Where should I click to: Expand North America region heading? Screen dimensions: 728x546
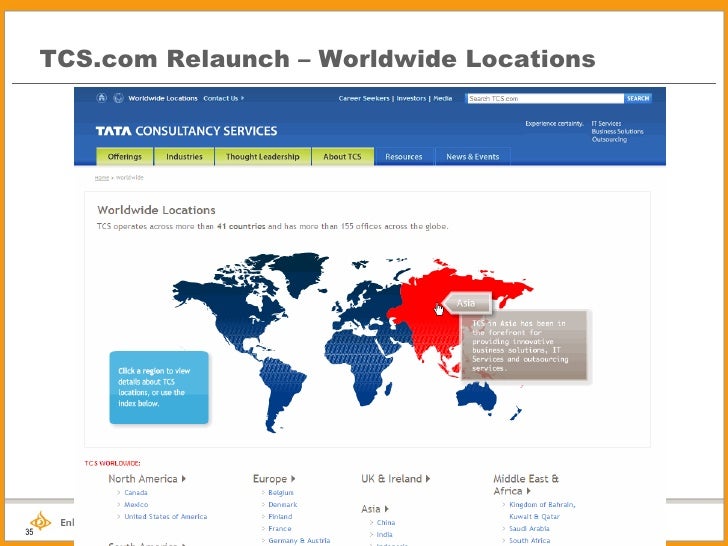pos(147,479)
